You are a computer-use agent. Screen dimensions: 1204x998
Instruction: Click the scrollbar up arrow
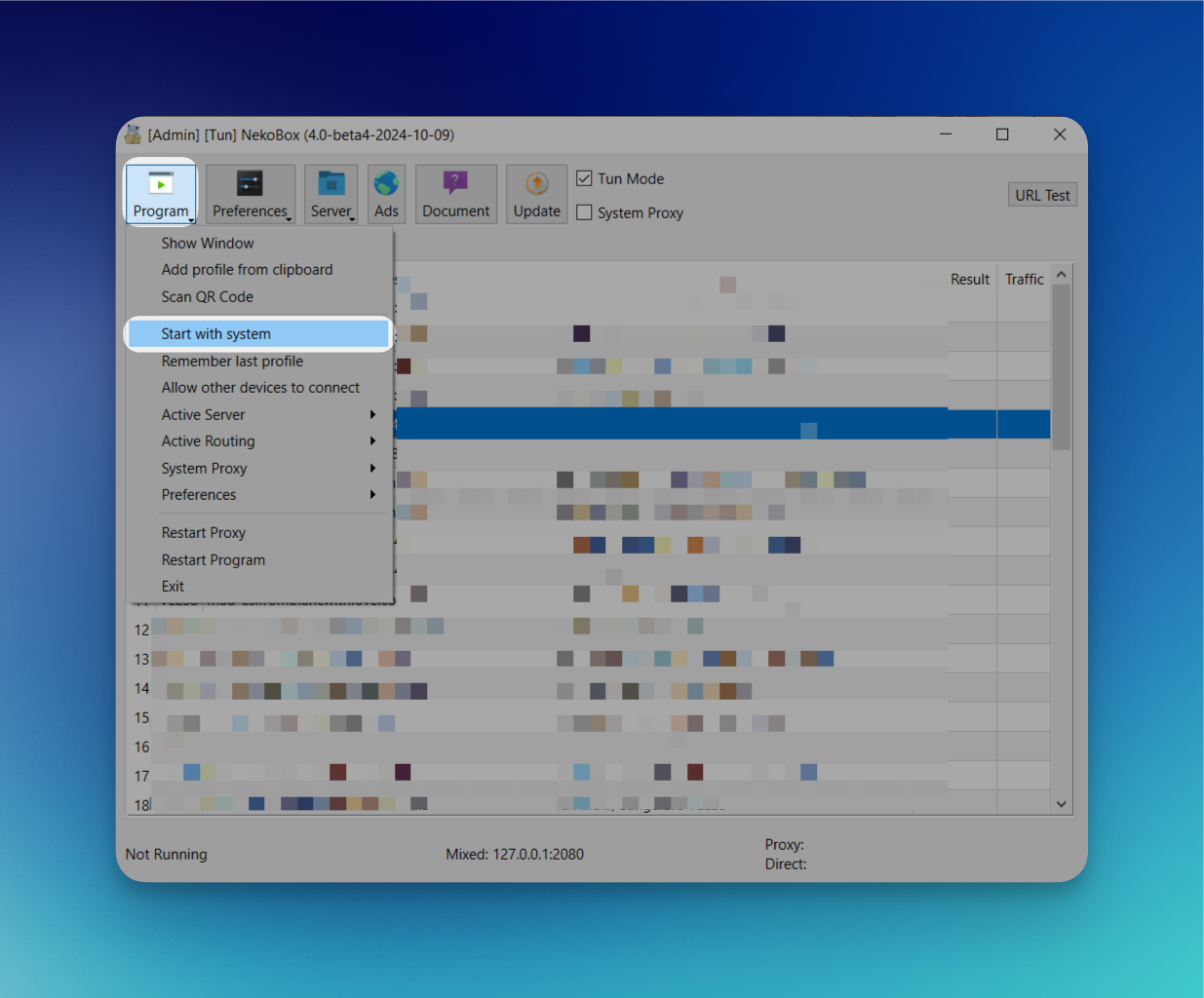click(1062, 275)
